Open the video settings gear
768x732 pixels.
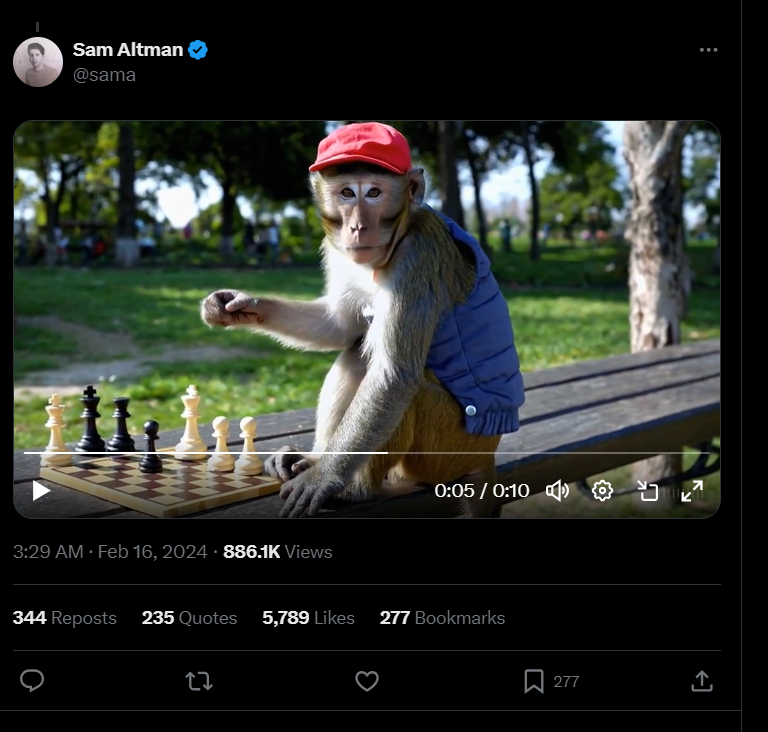click(602, 490)
